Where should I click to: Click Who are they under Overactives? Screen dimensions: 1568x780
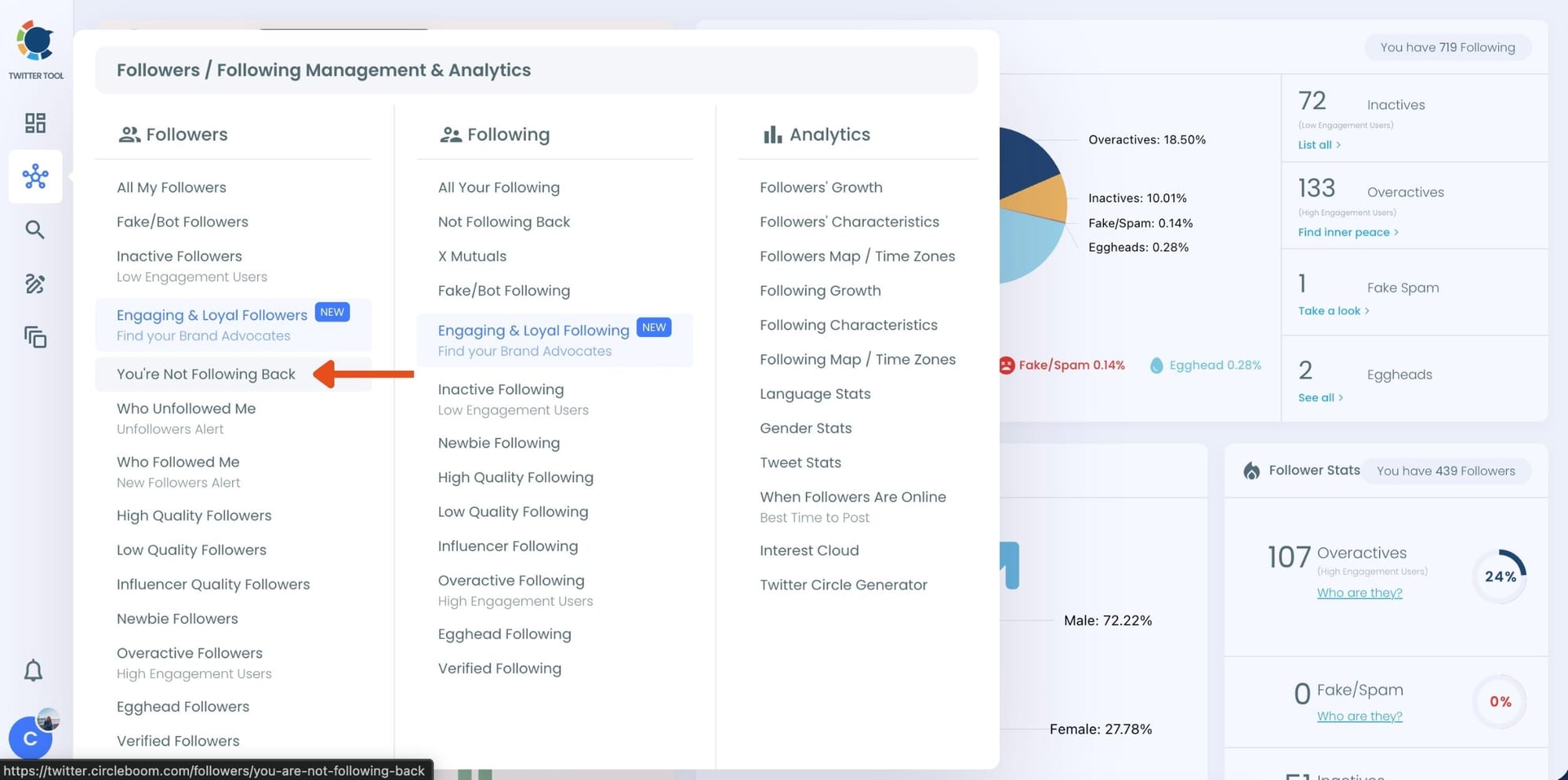(1359, 593)
